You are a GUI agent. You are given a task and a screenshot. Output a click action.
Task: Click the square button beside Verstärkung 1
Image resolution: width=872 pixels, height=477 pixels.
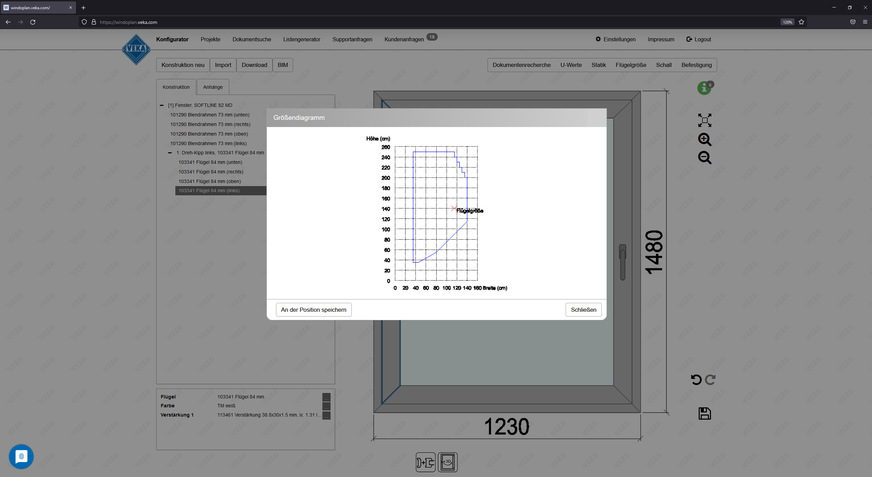[326, 415]
